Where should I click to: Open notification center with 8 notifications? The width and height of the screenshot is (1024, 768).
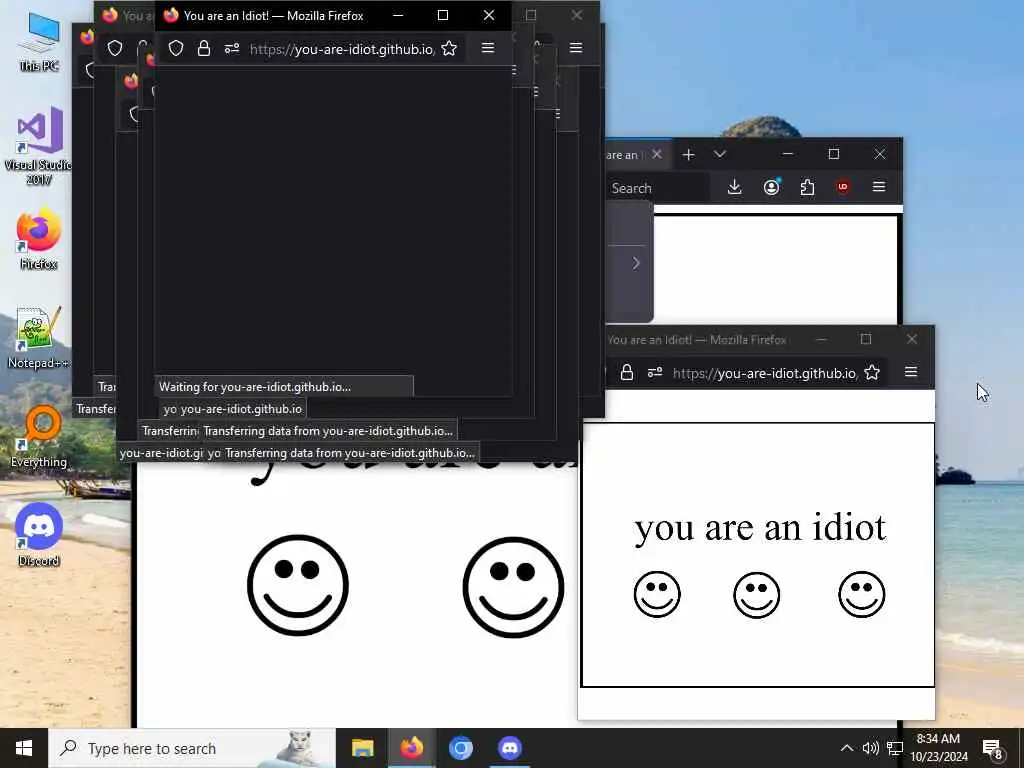993,749
